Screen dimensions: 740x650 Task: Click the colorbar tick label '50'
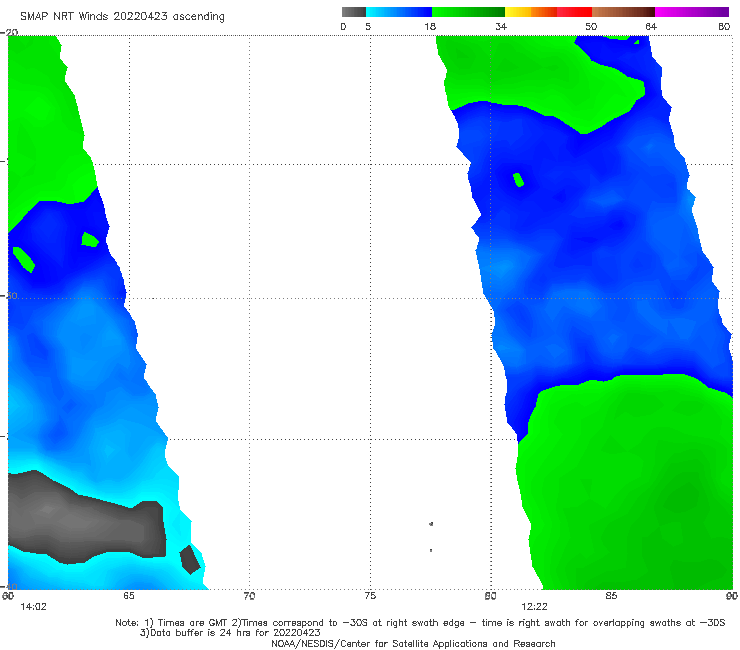(591, 26)
